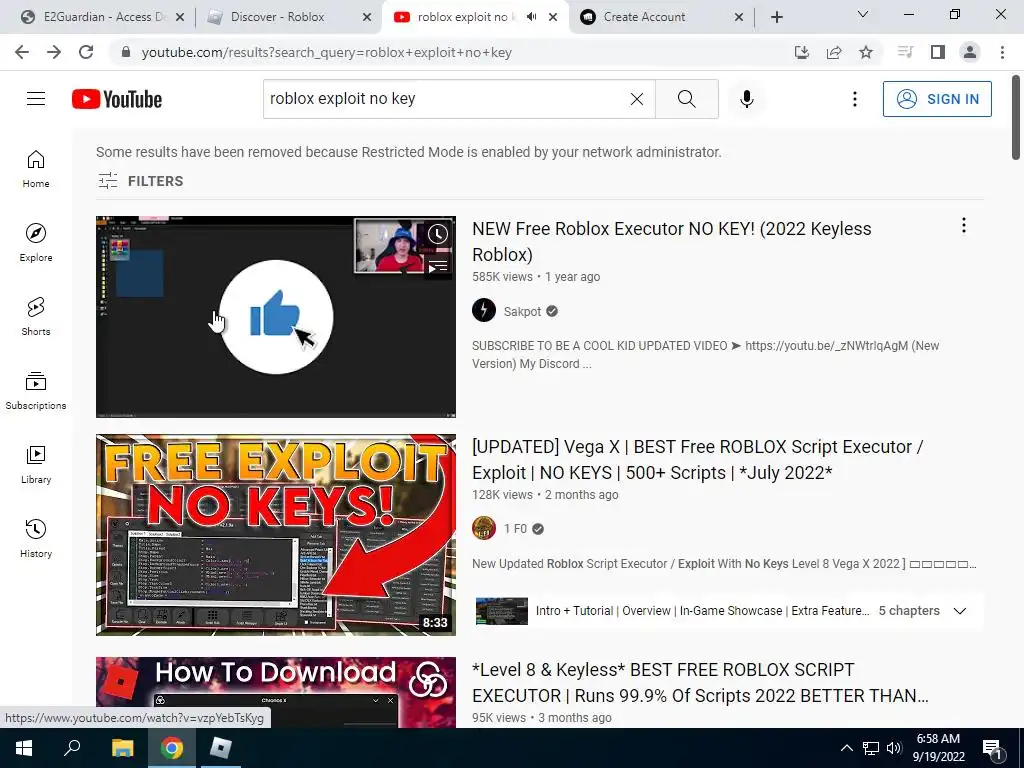Open the Sakpot channel name link

[522, 312]
